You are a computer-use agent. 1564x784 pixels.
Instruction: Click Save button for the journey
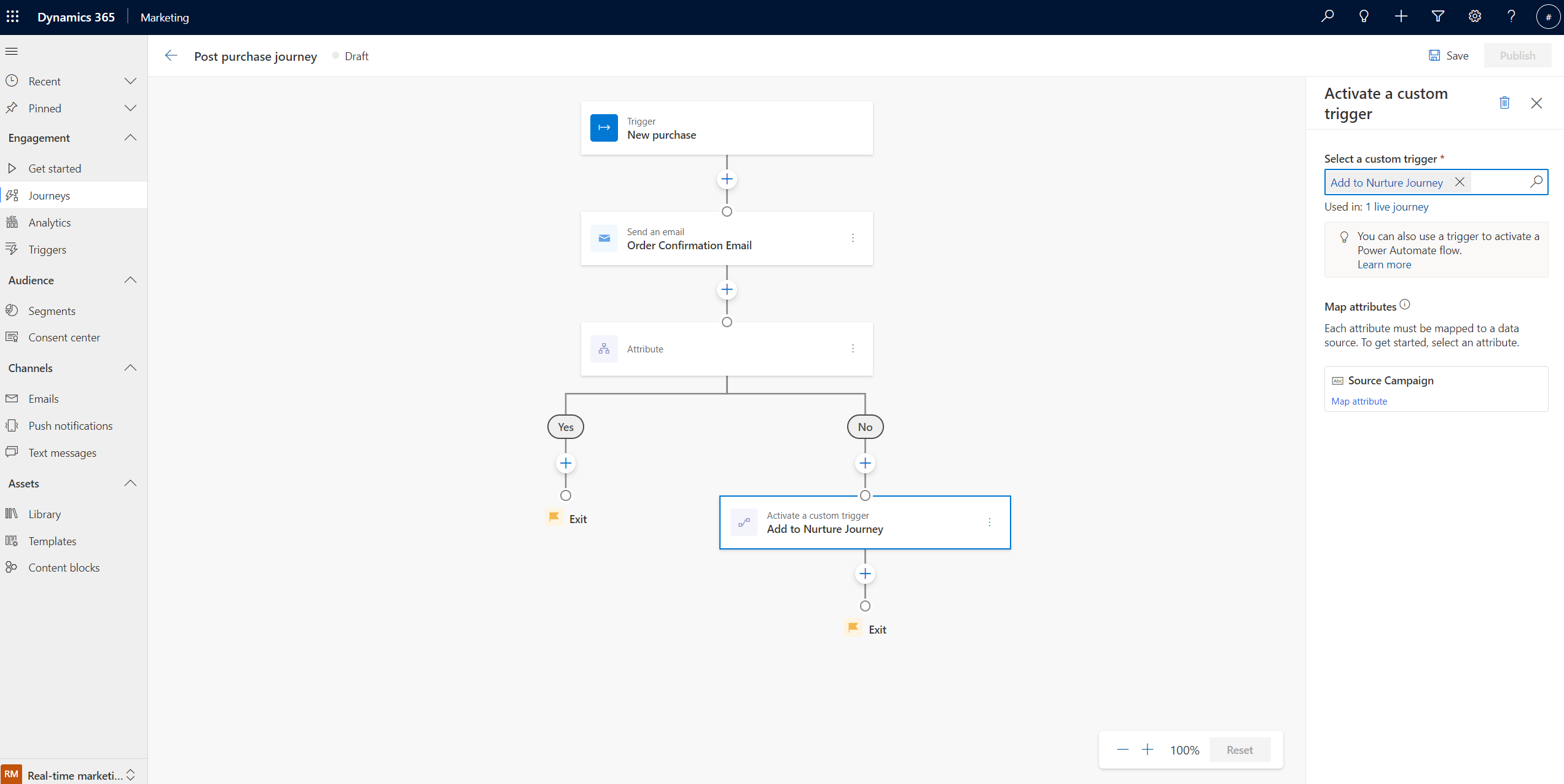[x=1448, y=55]
